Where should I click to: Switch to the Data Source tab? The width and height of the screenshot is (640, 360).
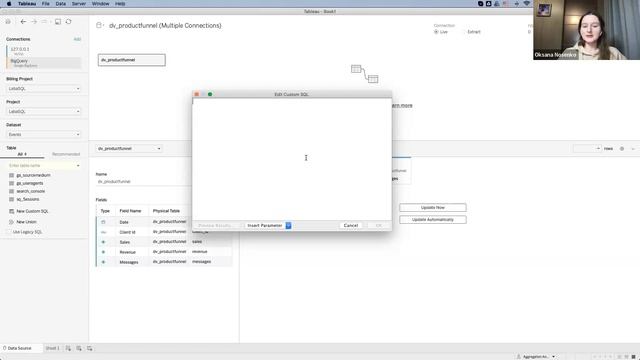coord(20,348)
